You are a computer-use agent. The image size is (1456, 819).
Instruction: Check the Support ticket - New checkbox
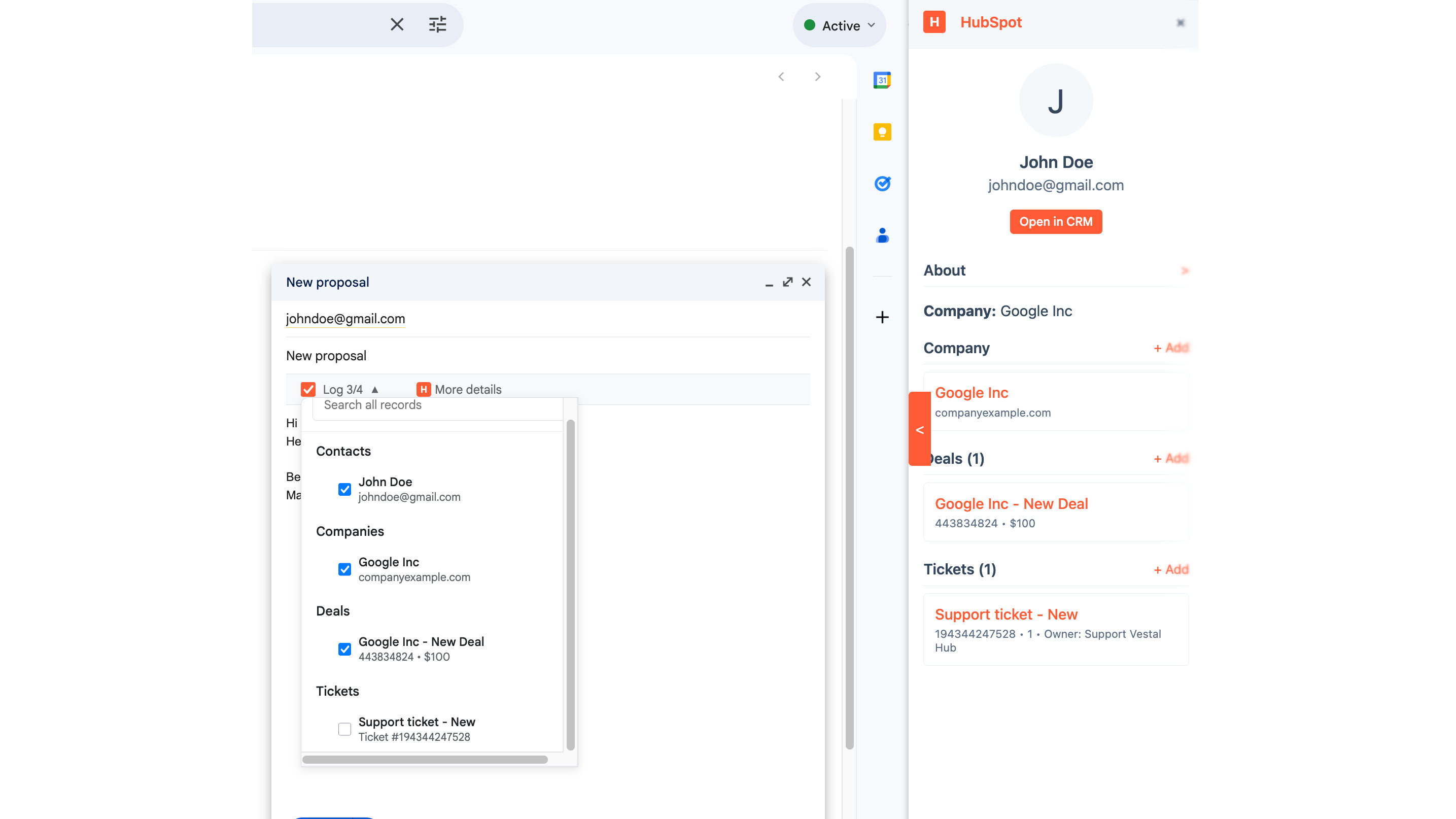tap(344, 729)
